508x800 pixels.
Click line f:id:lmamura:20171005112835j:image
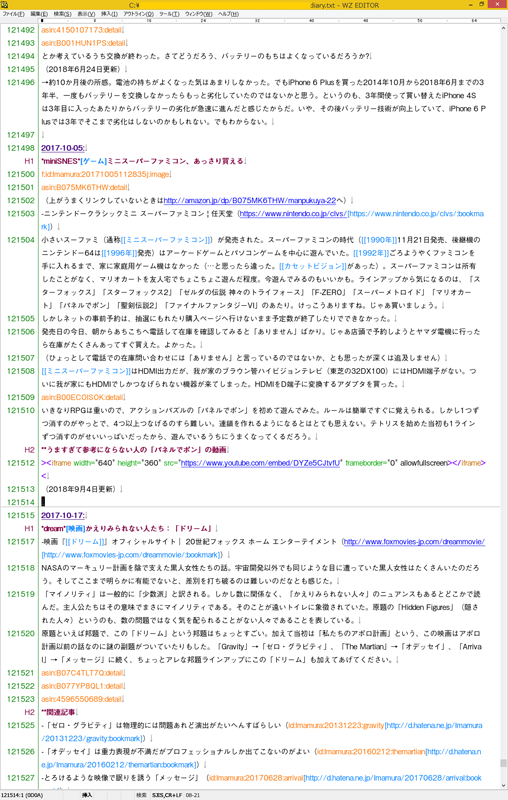(106, 174)
